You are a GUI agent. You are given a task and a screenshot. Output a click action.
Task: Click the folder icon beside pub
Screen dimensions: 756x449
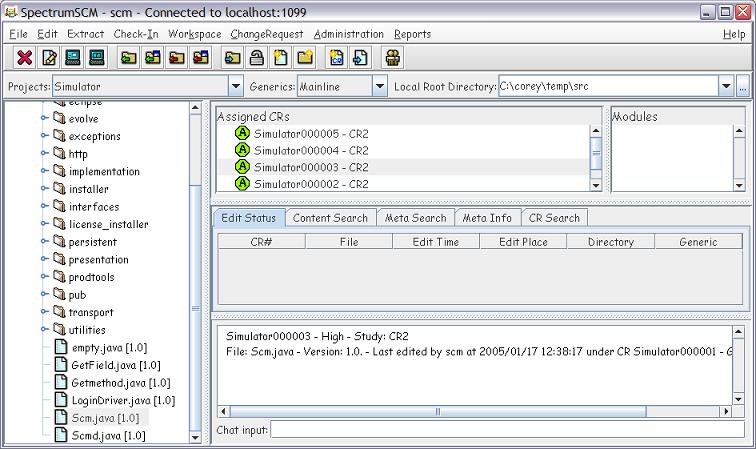click(59, 294)
